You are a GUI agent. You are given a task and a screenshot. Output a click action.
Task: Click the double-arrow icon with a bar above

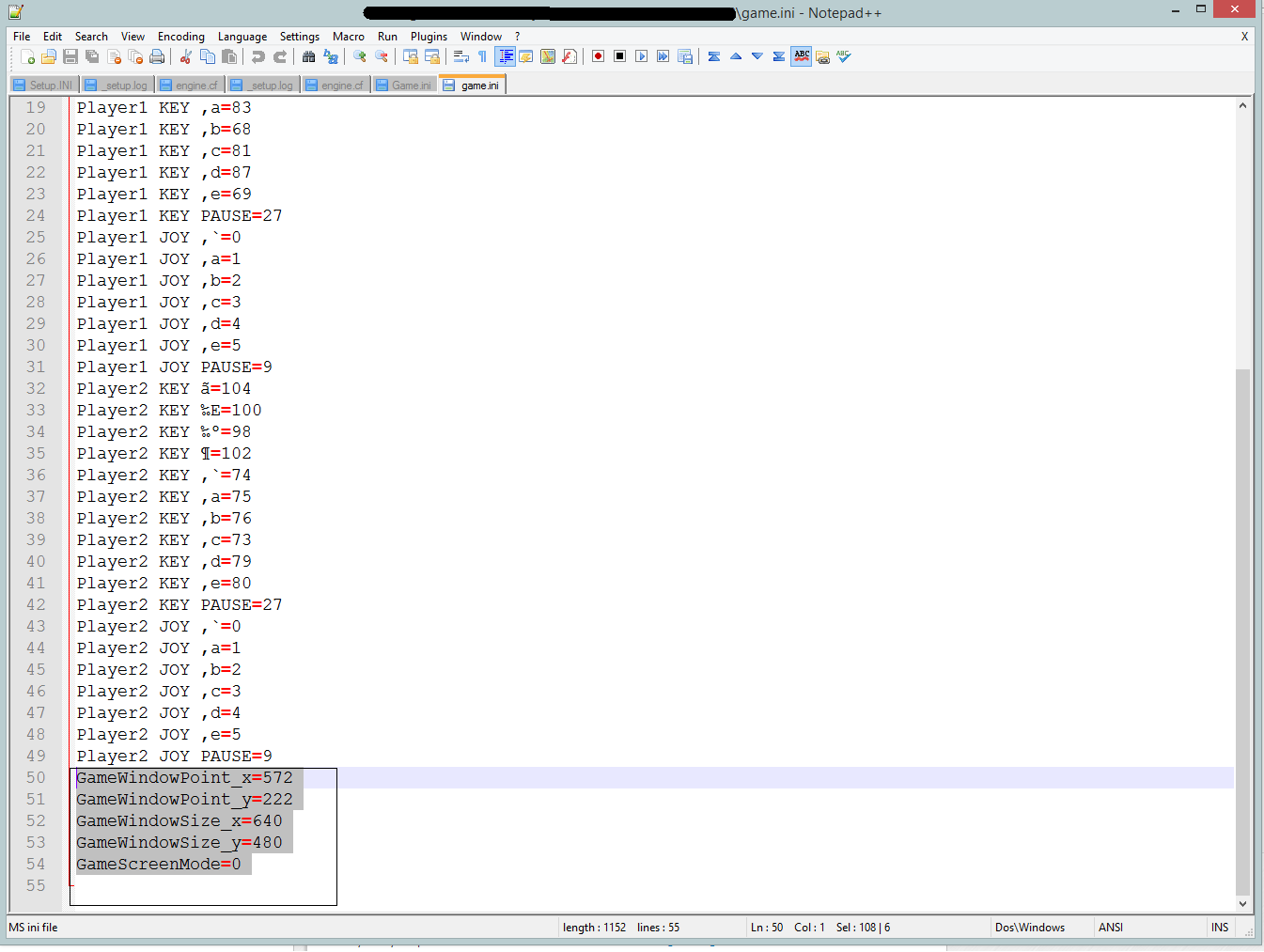click(x=714, y=56)
